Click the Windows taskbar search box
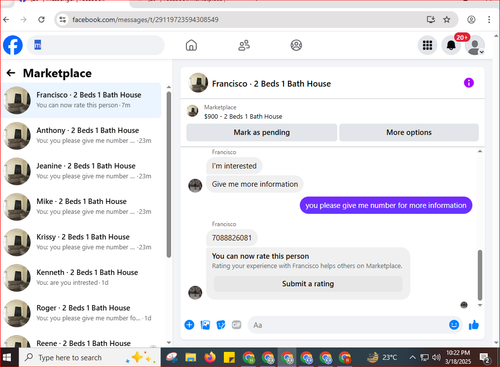This screenshot has width=500, height=367. 90,358
